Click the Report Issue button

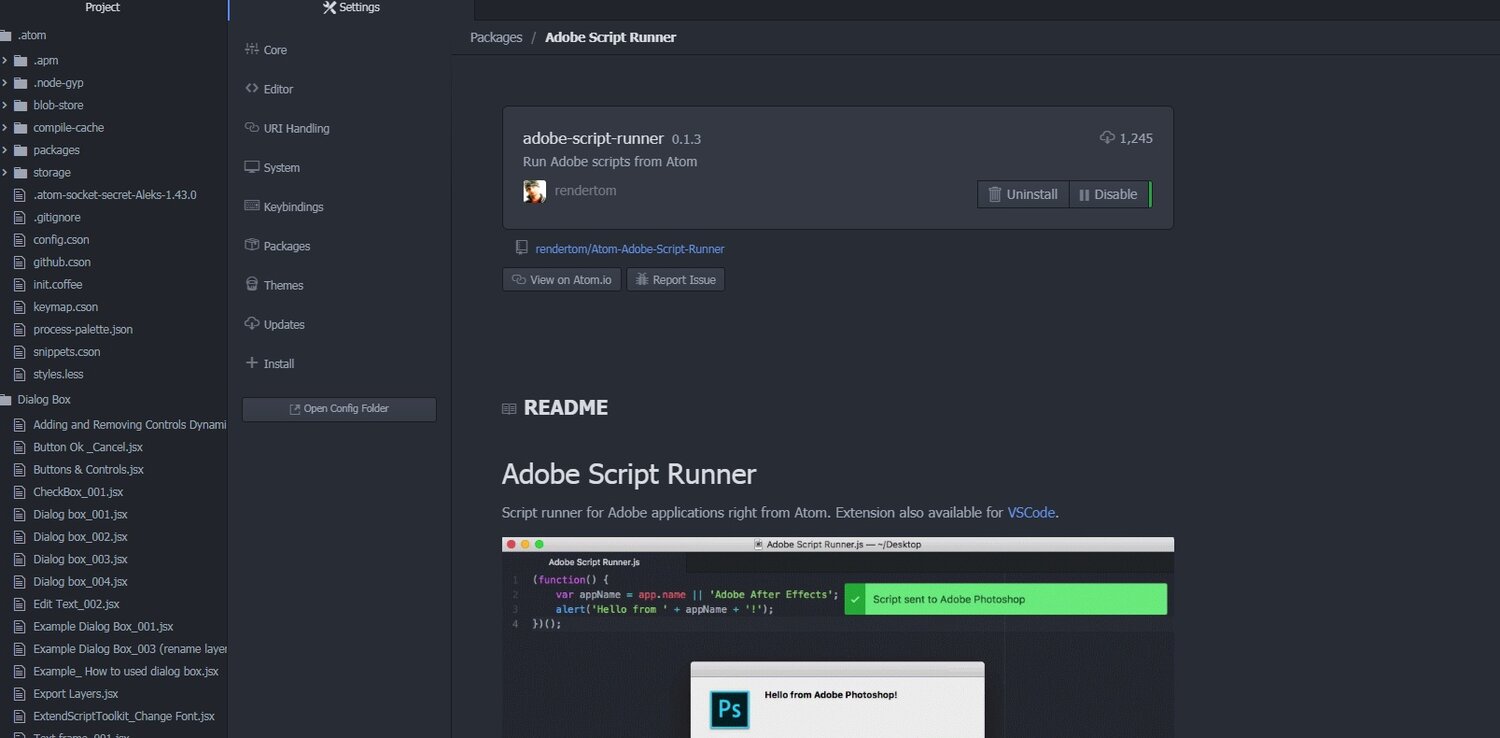[675, 280]
